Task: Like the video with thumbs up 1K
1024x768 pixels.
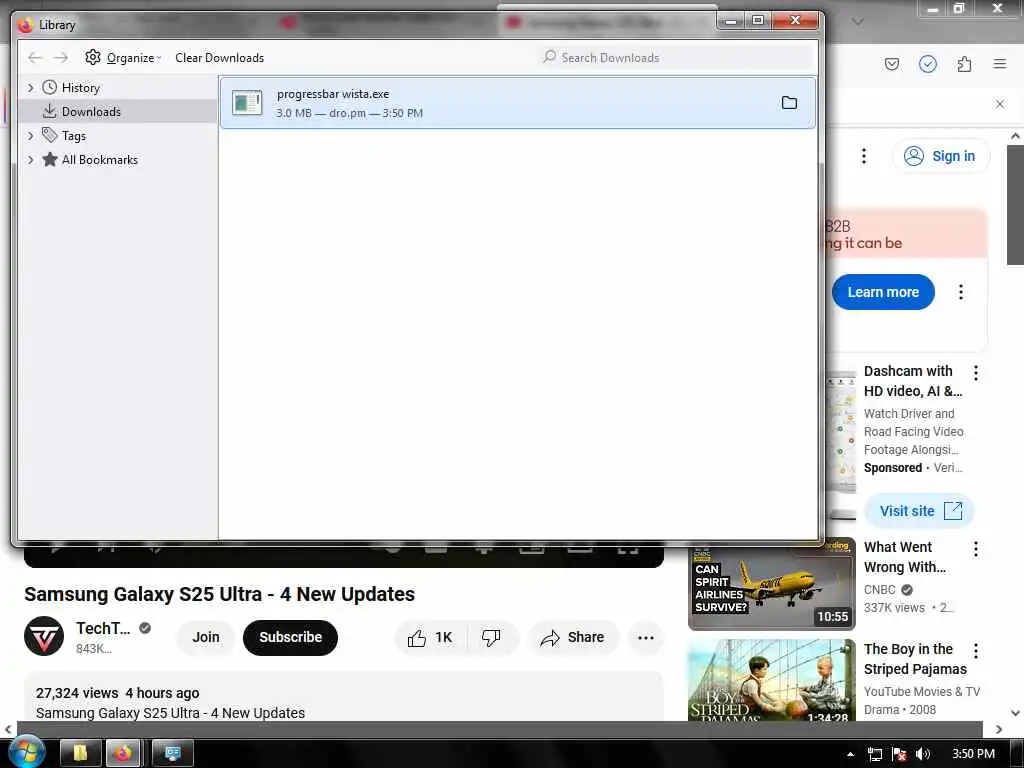Action: 430,637
